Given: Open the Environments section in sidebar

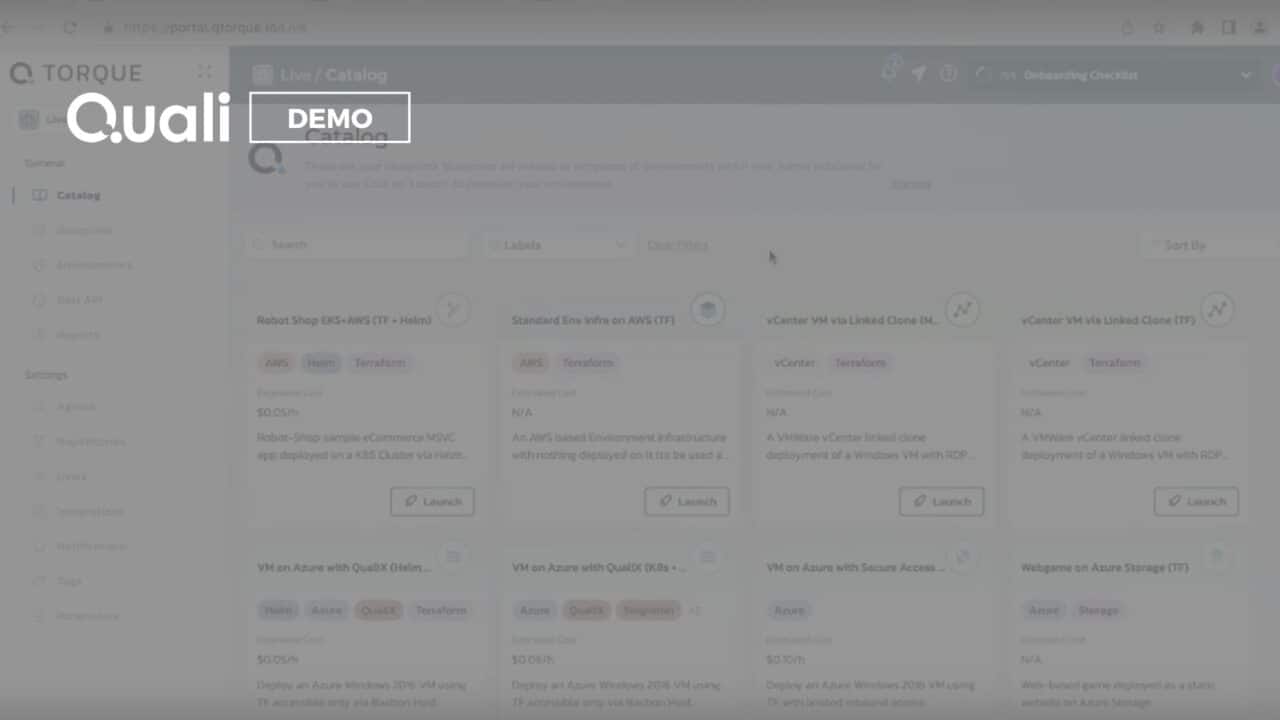Looking at the screenshot, I should click(x=94, y=264).
